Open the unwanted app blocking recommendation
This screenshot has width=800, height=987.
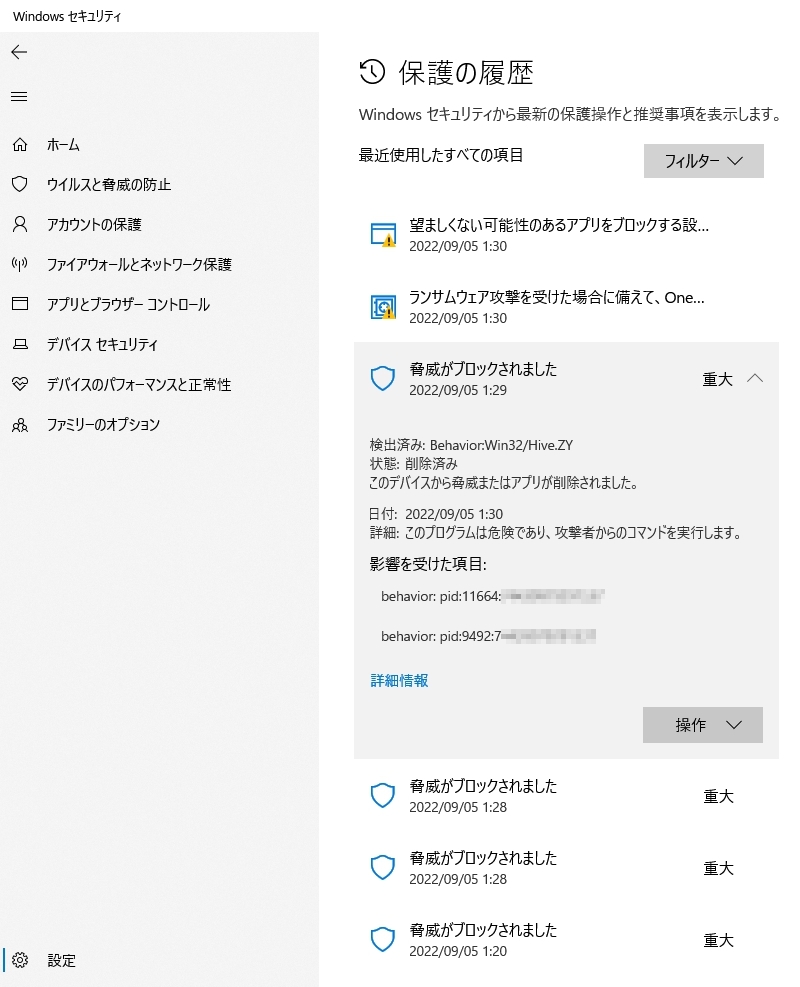point(566,235)
